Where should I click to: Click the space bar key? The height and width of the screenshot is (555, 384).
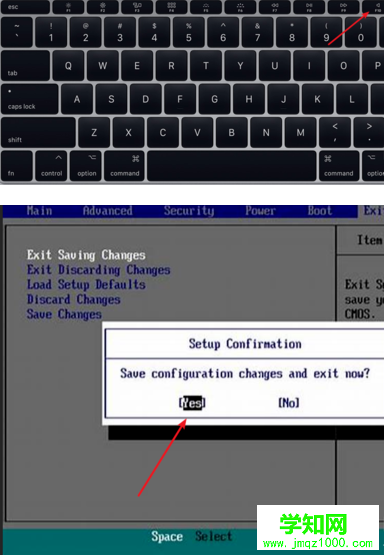231,166
